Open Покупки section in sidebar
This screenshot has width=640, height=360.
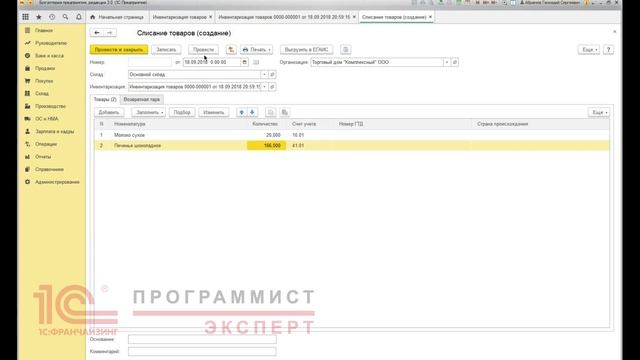(x=44, y=81)
